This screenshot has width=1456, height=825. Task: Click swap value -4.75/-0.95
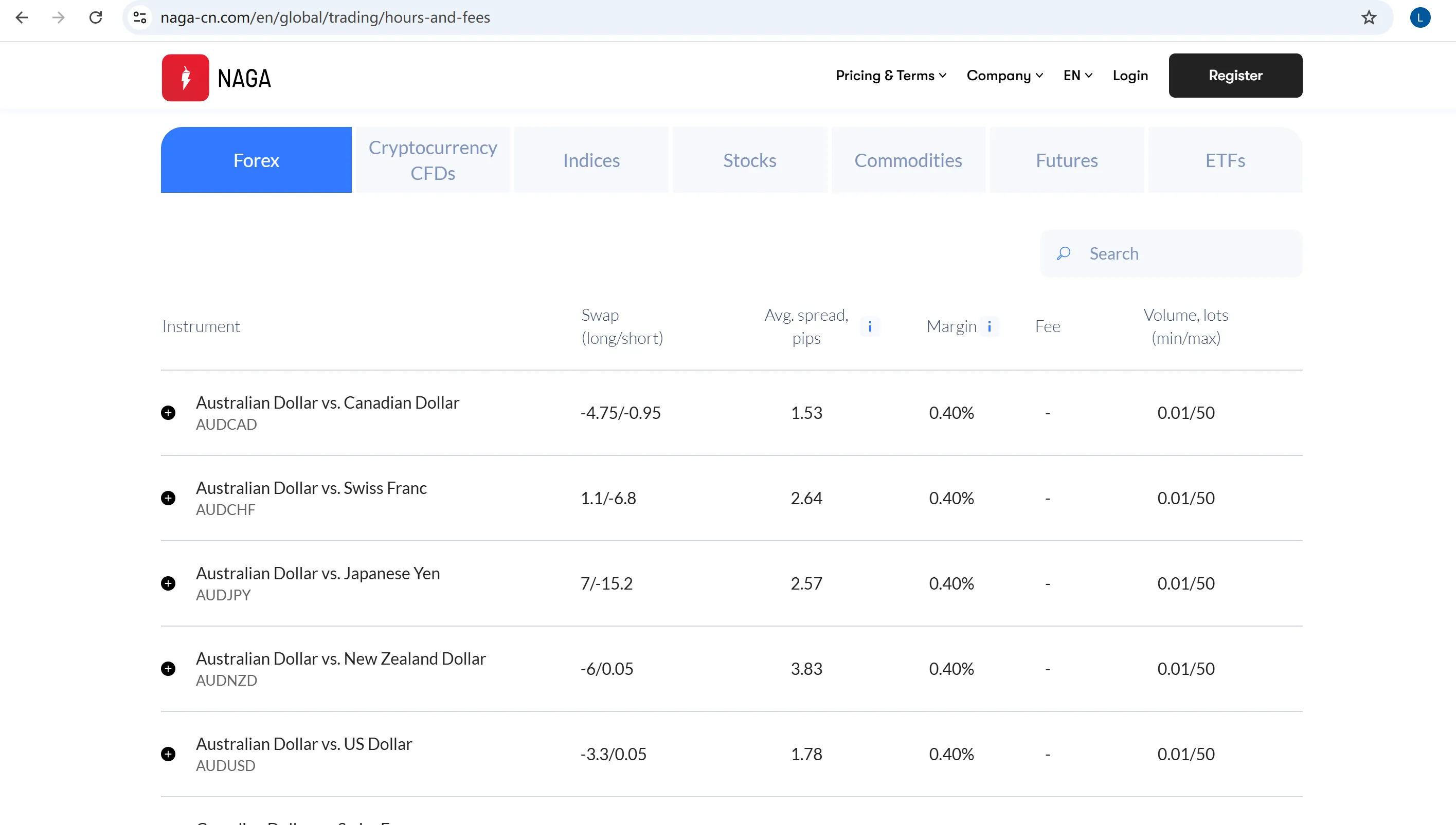[x=621, y=412]
